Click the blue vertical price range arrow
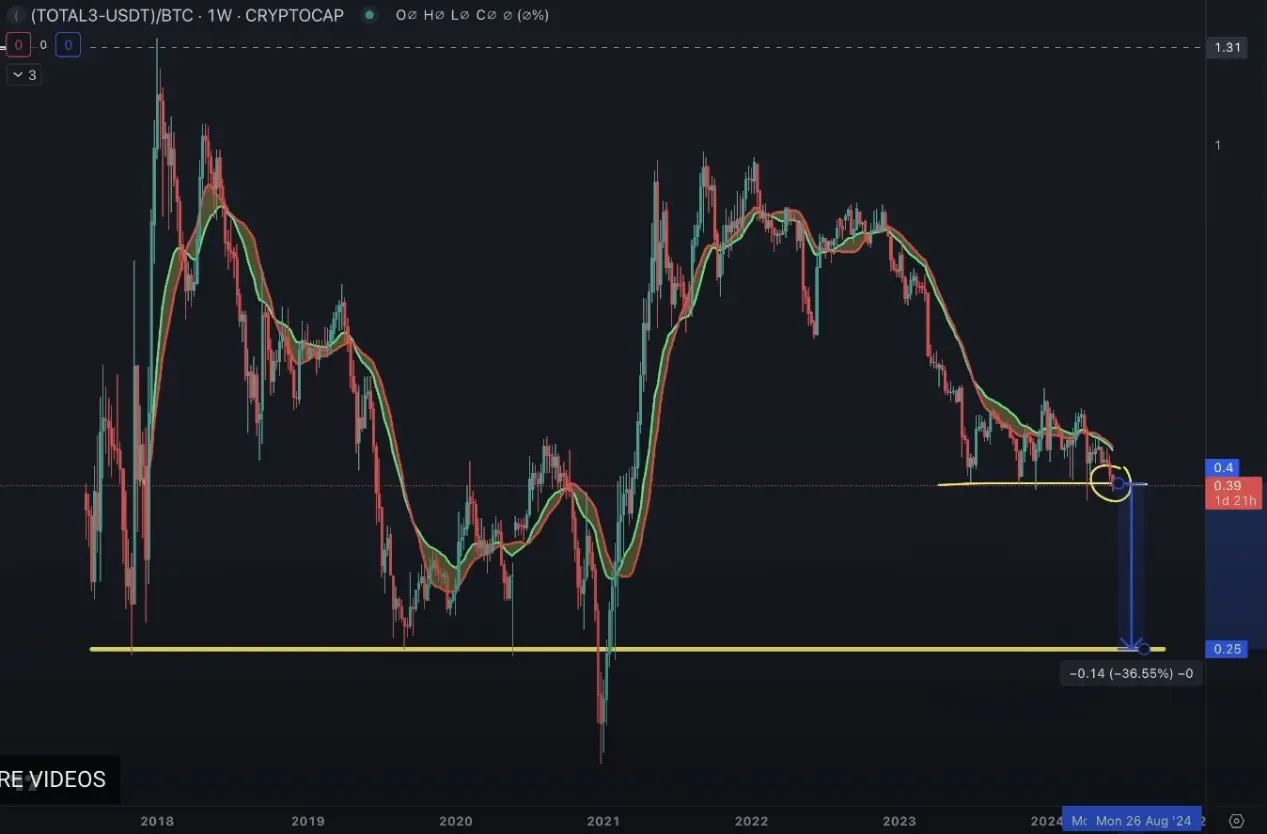The image size is (1267, 834). 1131,570
